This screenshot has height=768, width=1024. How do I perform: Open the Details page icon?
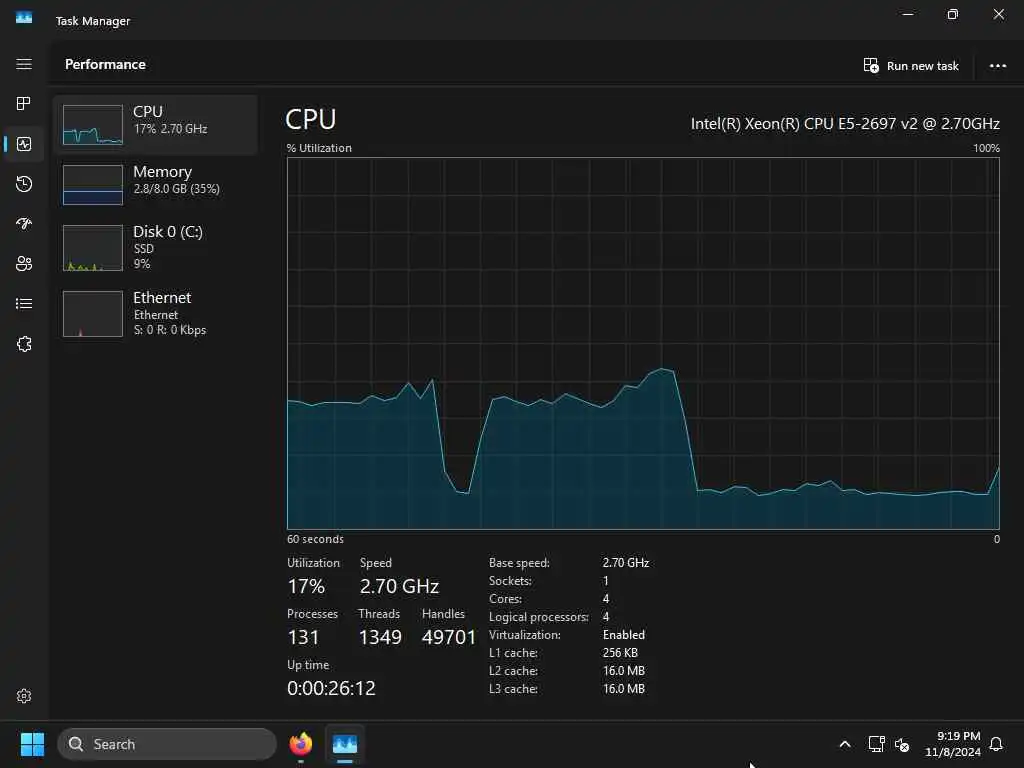coord(24,304)
